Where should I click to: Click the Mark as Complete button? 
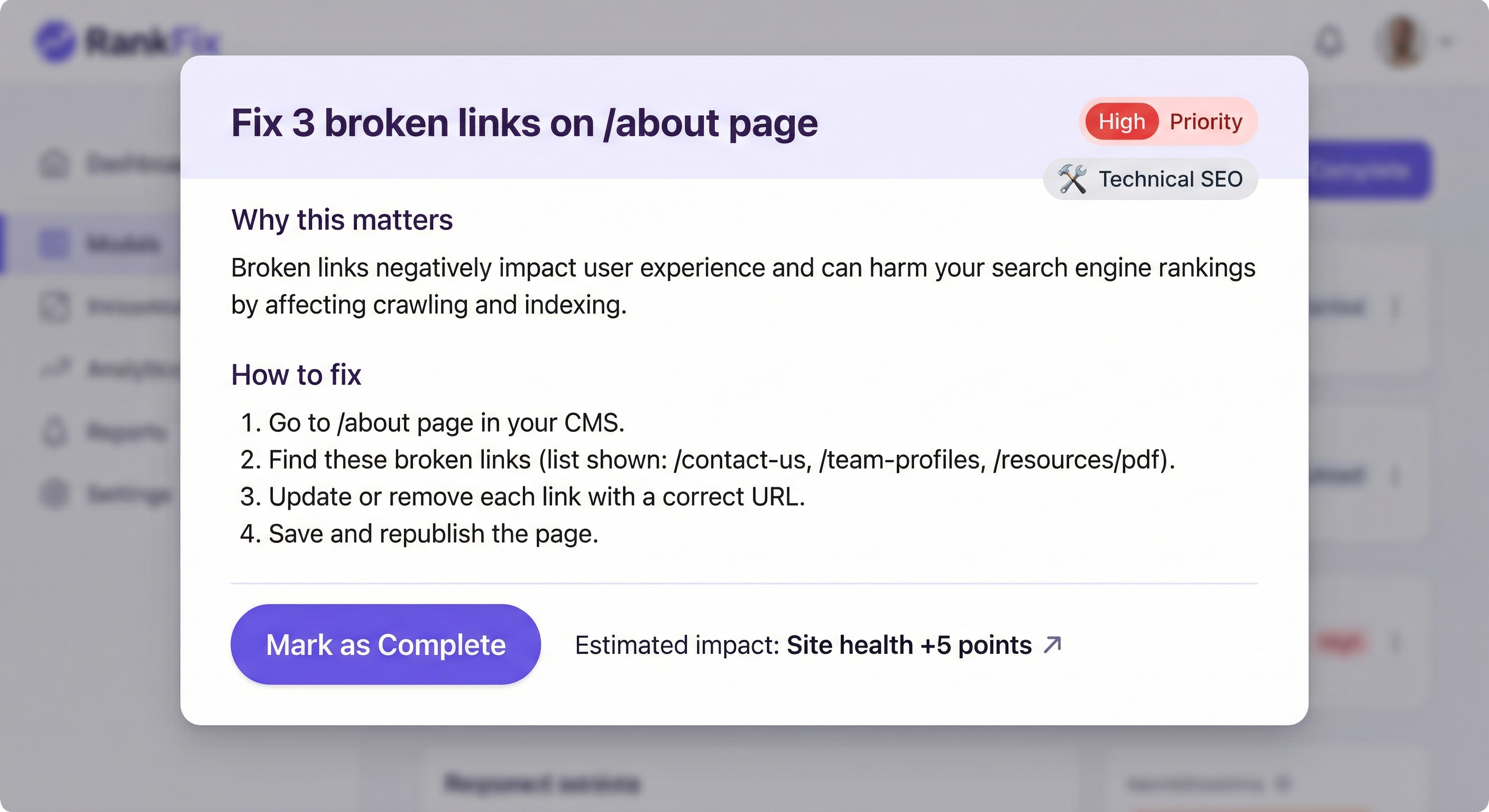(385, 644)
